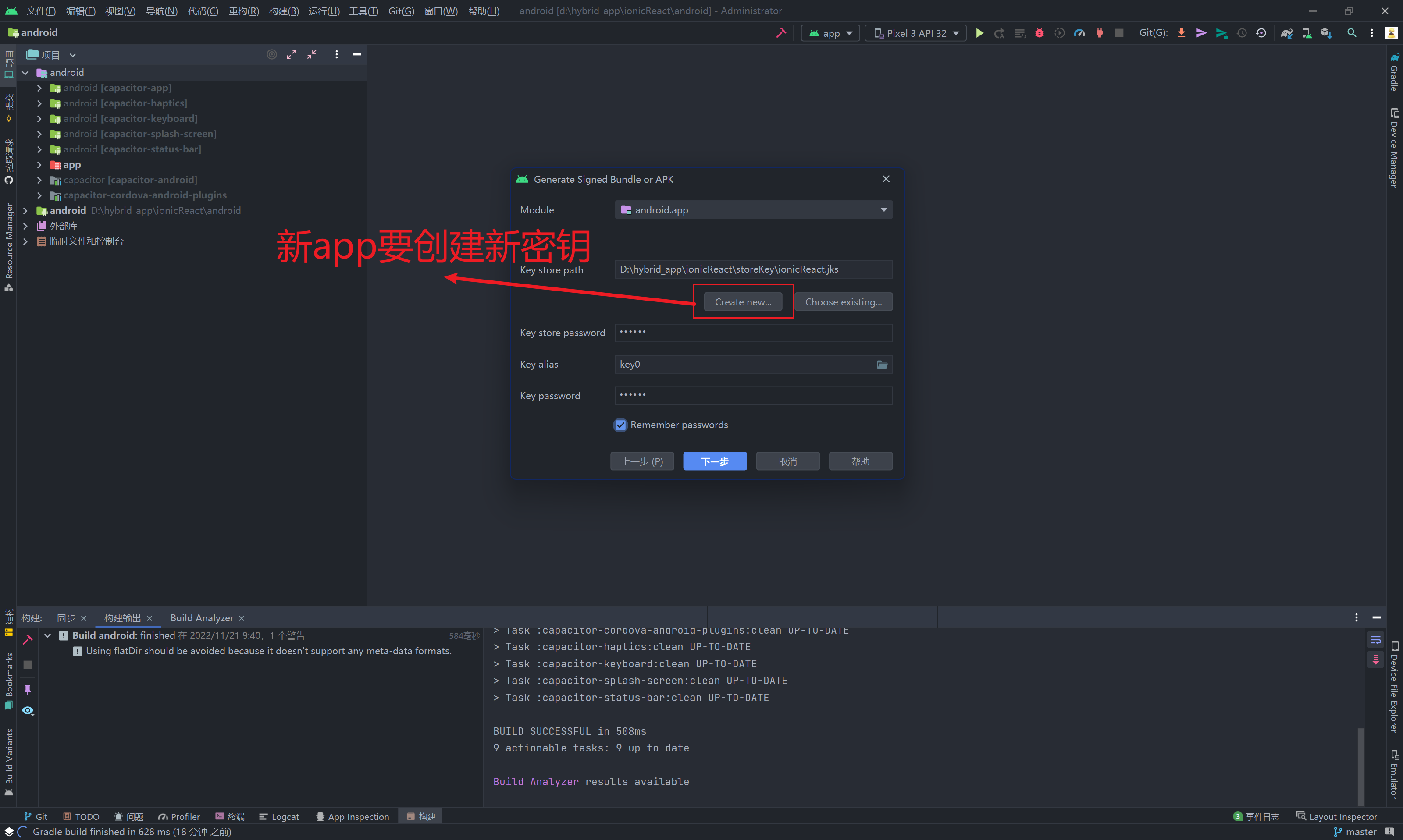The image size is (1403, 840).
Task: Click the green Run app icon
Action: [x=979, y=33]
